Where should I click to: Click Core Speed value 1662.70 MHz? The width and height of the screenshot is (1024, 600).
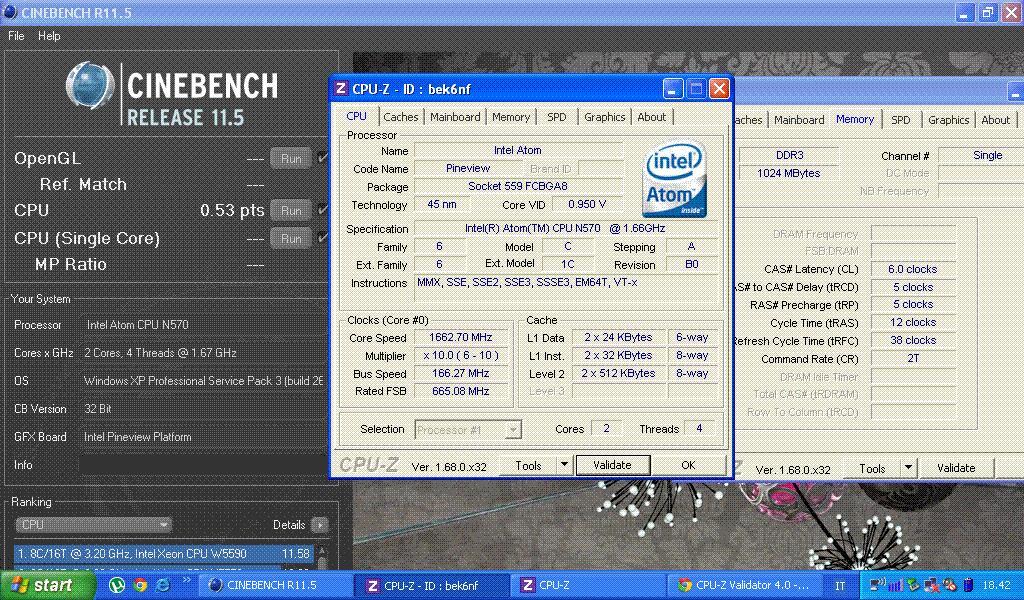tap(460, 338)
